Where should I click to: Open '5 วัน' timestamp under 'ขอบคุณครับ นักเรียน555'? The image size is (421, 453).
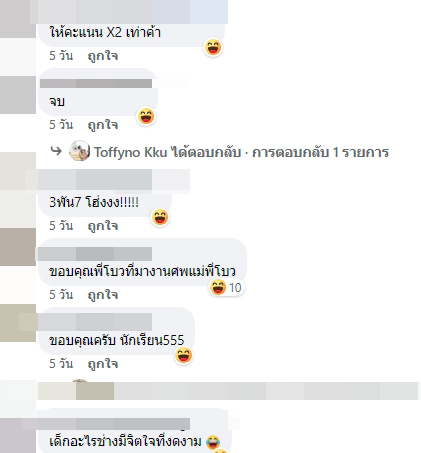[61, 363]
